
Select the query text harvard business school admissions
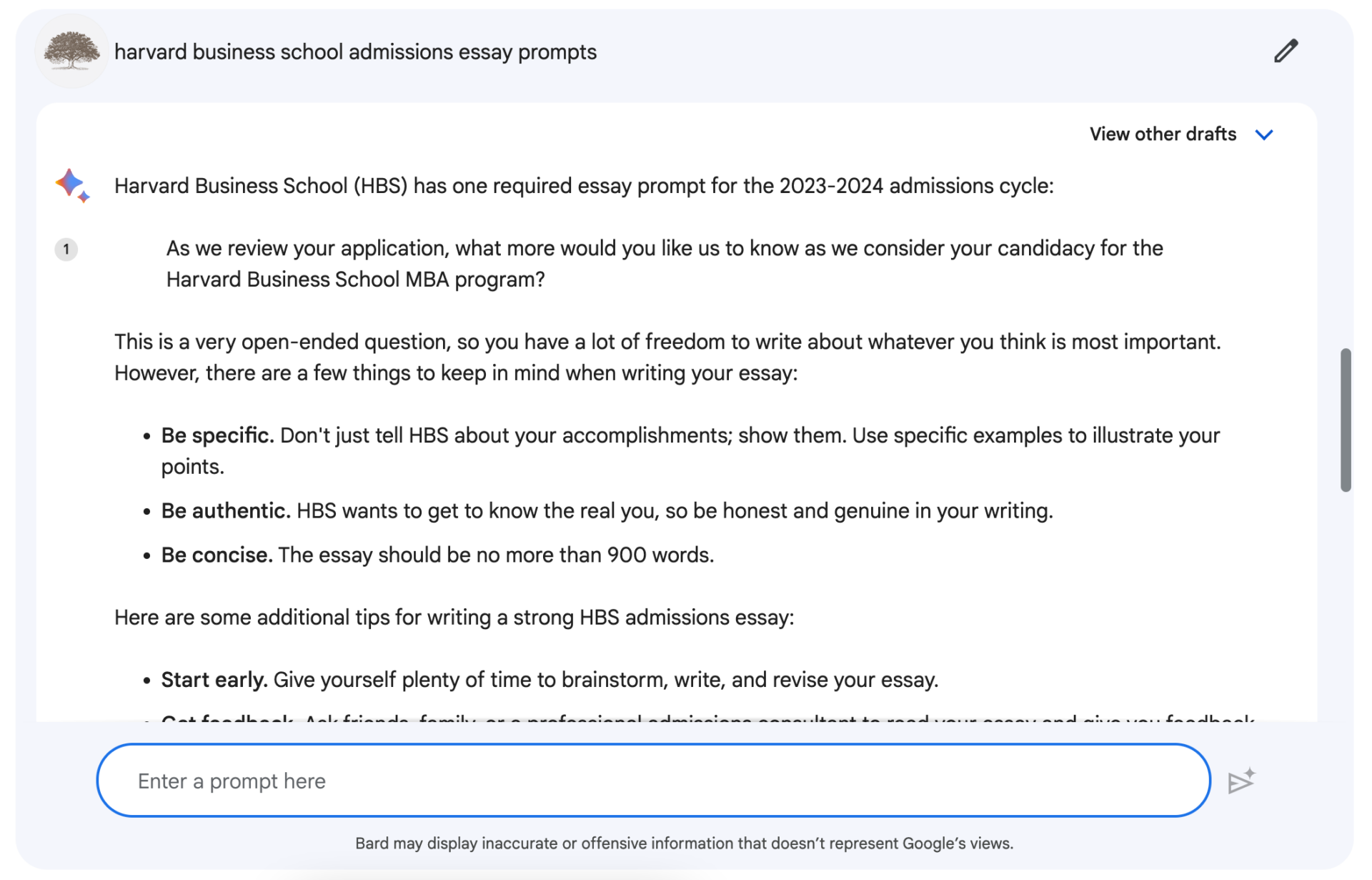pyautogui.click(x=355, y=51)
